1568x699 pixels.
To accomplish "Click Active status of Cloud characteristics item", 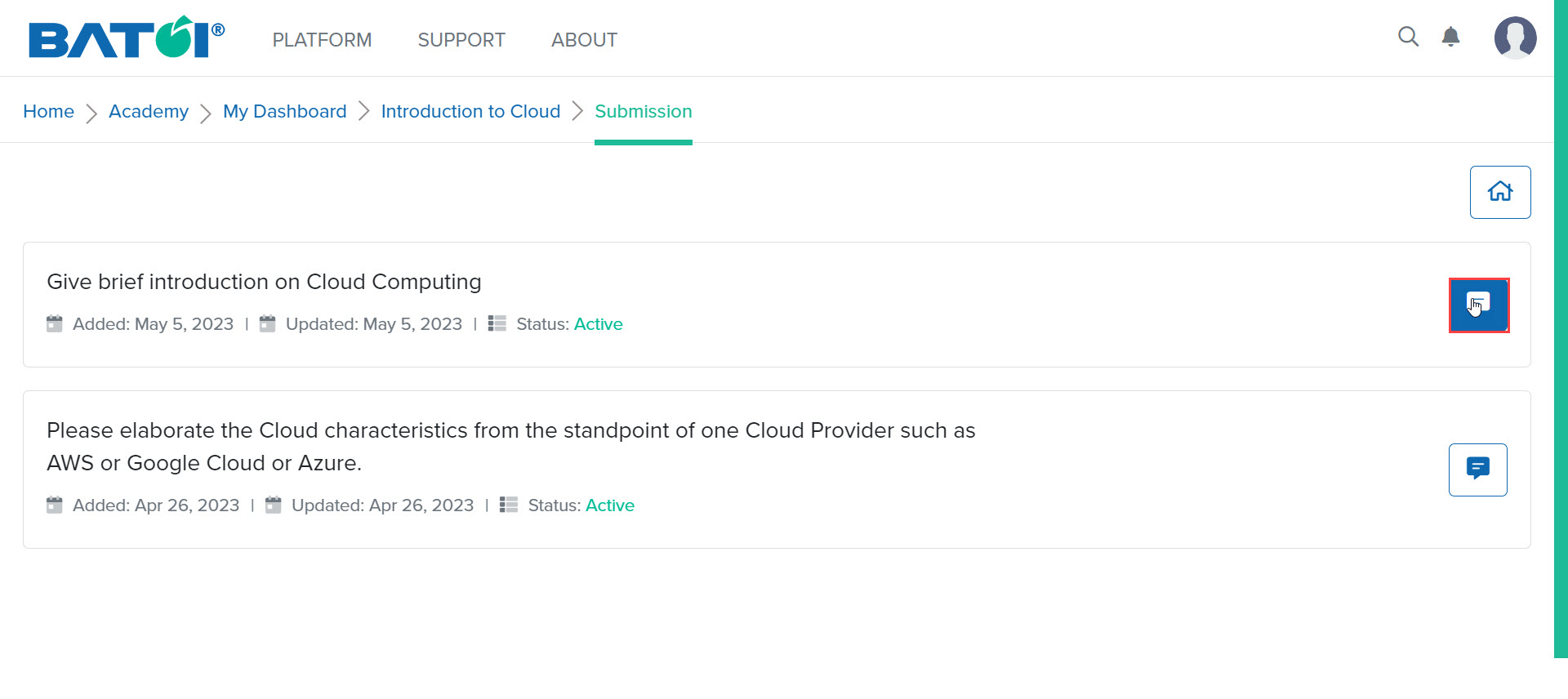I will [610, 505].
